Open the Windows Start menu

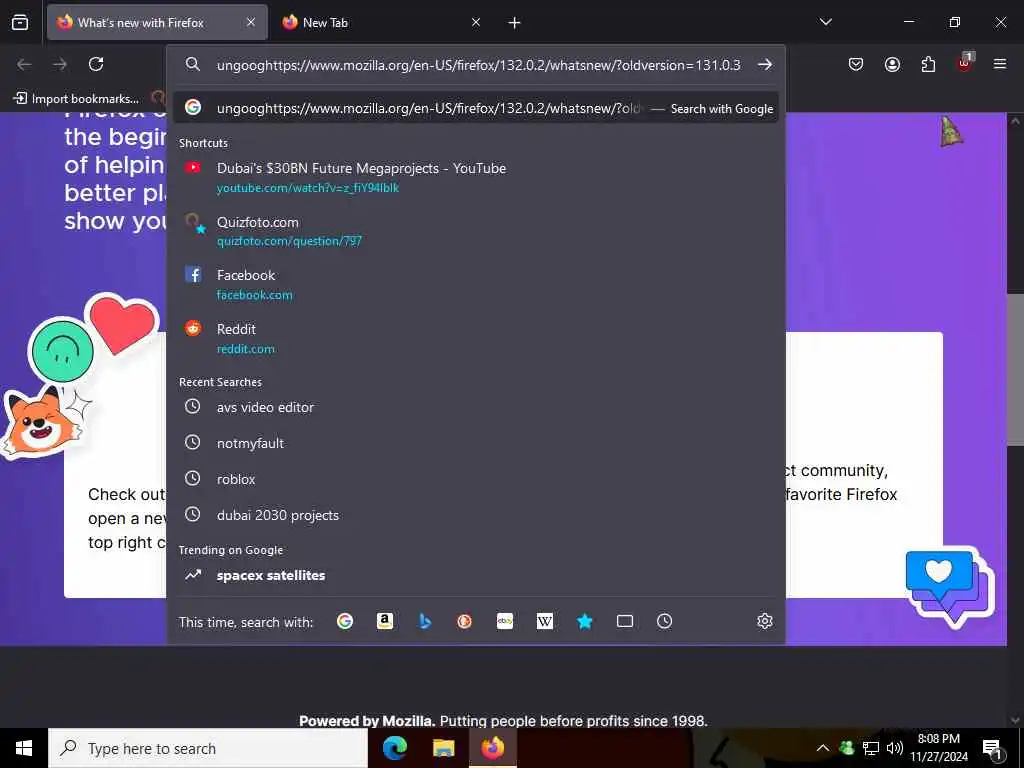[x=24, y=748]
